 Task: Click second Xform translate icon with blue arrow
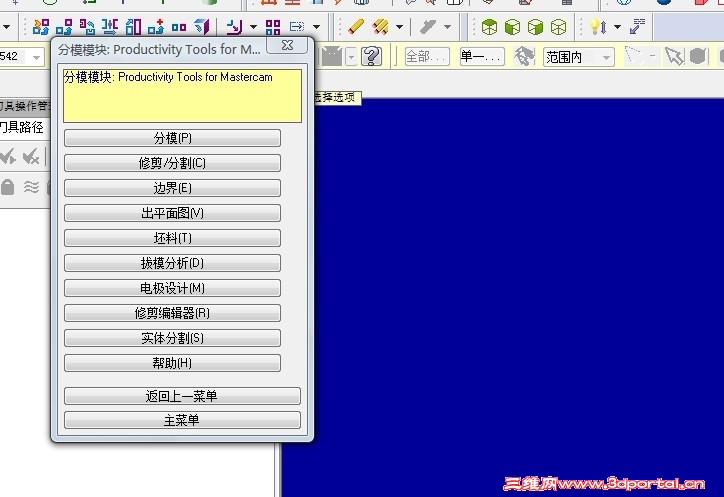(x=64, y=27)
